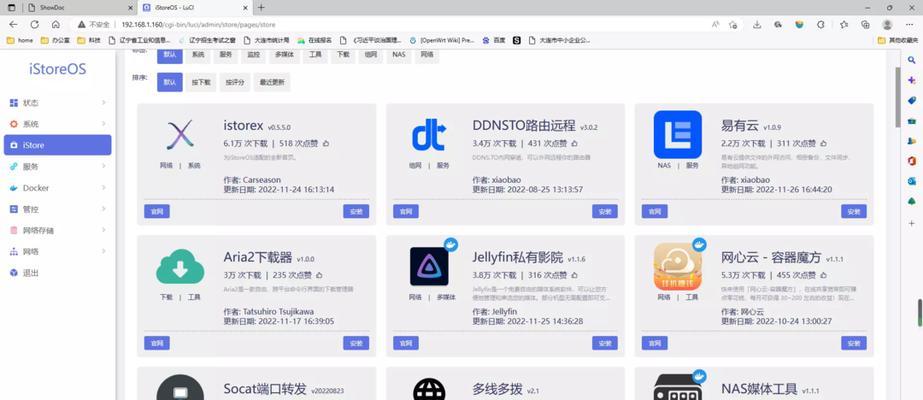
Task: Like istorex with the thumbs-up icon
Action: (x=326, y=144)
